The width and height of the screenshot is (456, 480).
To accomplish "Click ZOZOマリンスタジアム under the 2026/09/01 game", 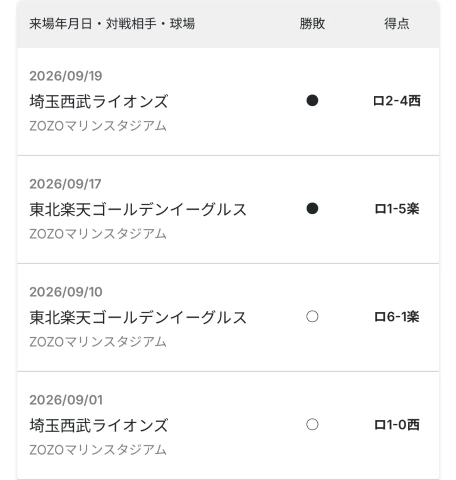I will 98,450.
